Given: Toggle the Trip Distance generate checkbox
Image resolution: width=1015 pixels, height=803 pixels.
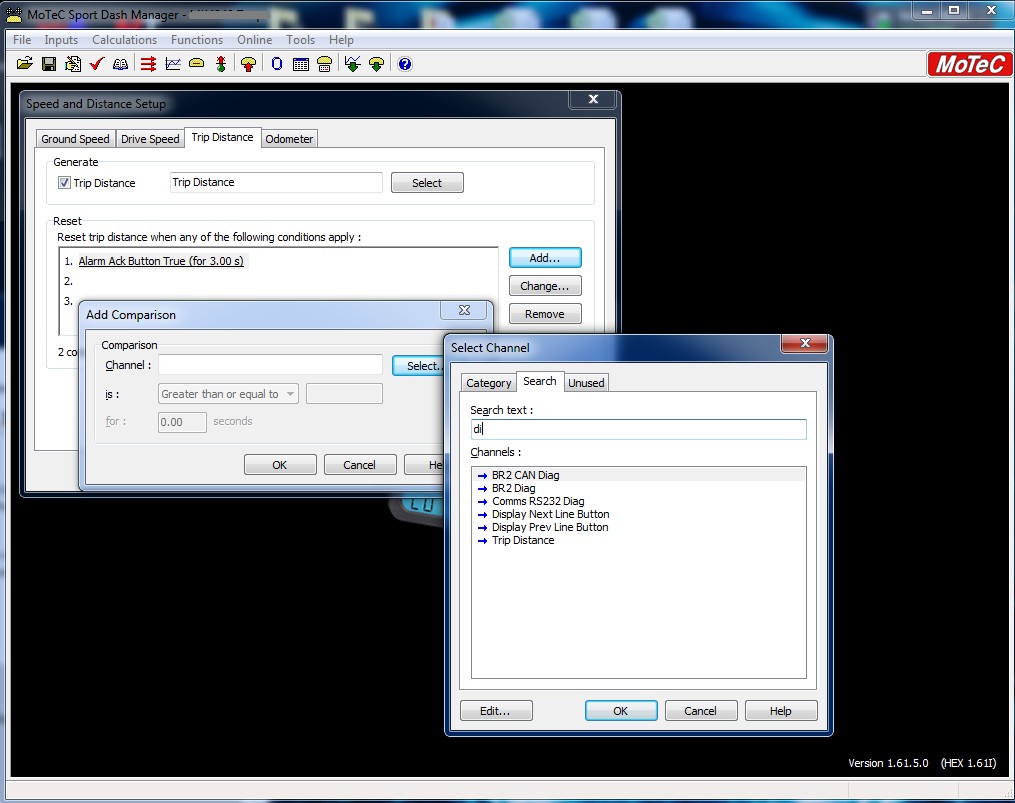Looking at the screenshot, I should (64, 183).
